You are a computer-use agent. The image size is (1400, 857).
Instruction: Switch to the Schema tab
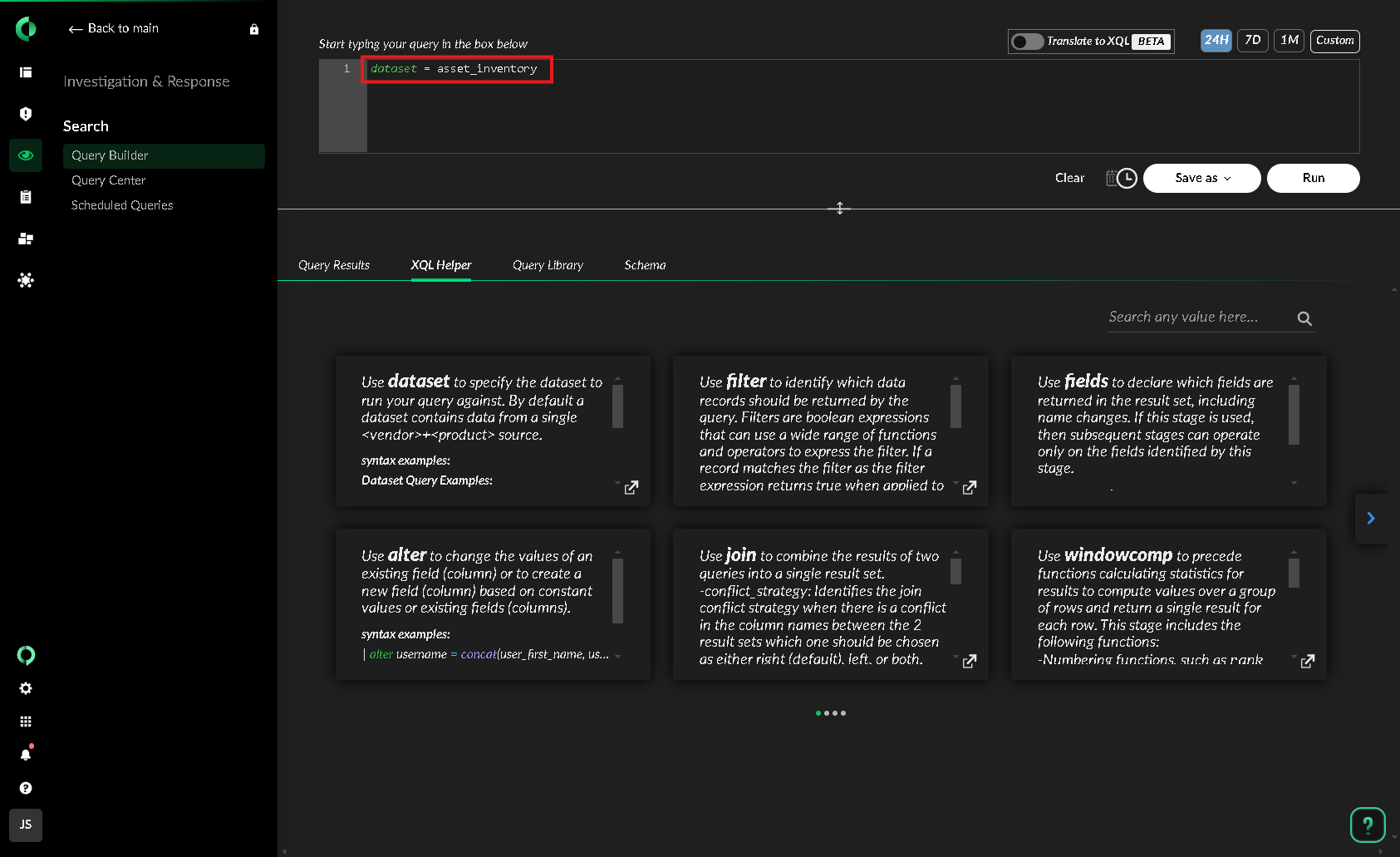(x=645, y=265)
